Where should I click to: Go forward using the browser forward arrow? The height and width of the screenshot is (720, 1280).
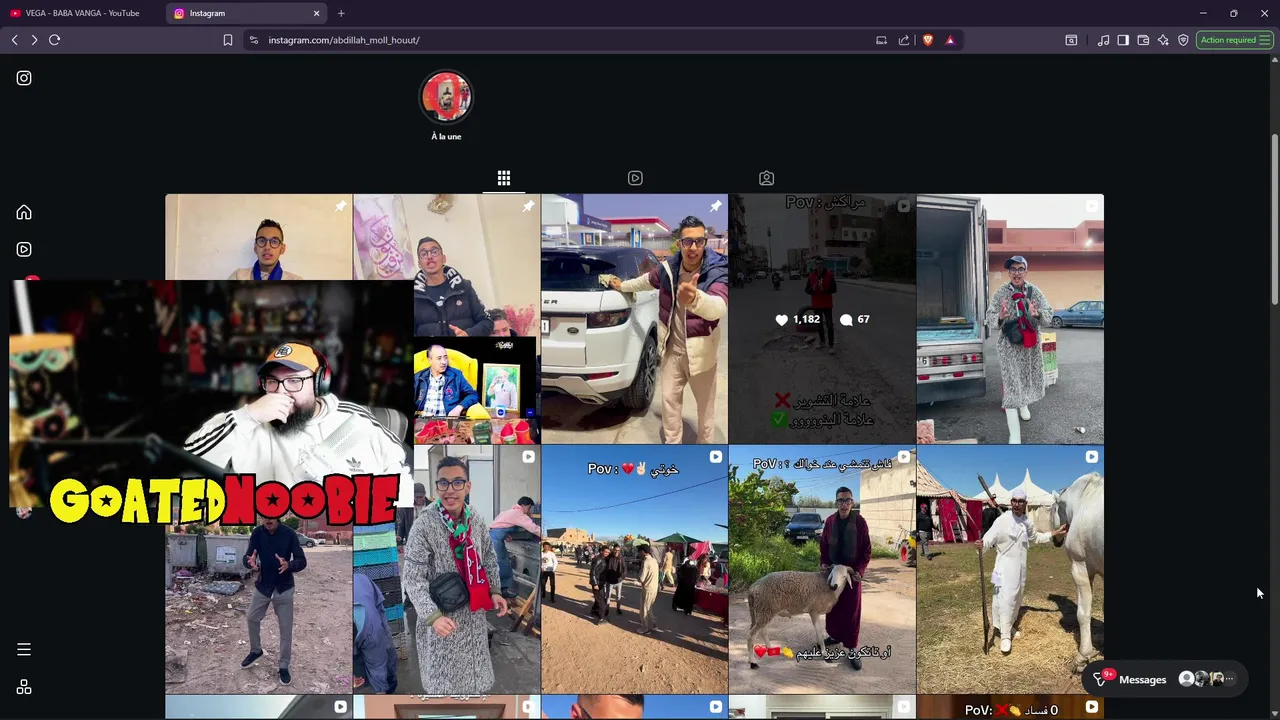pos(34,40)
